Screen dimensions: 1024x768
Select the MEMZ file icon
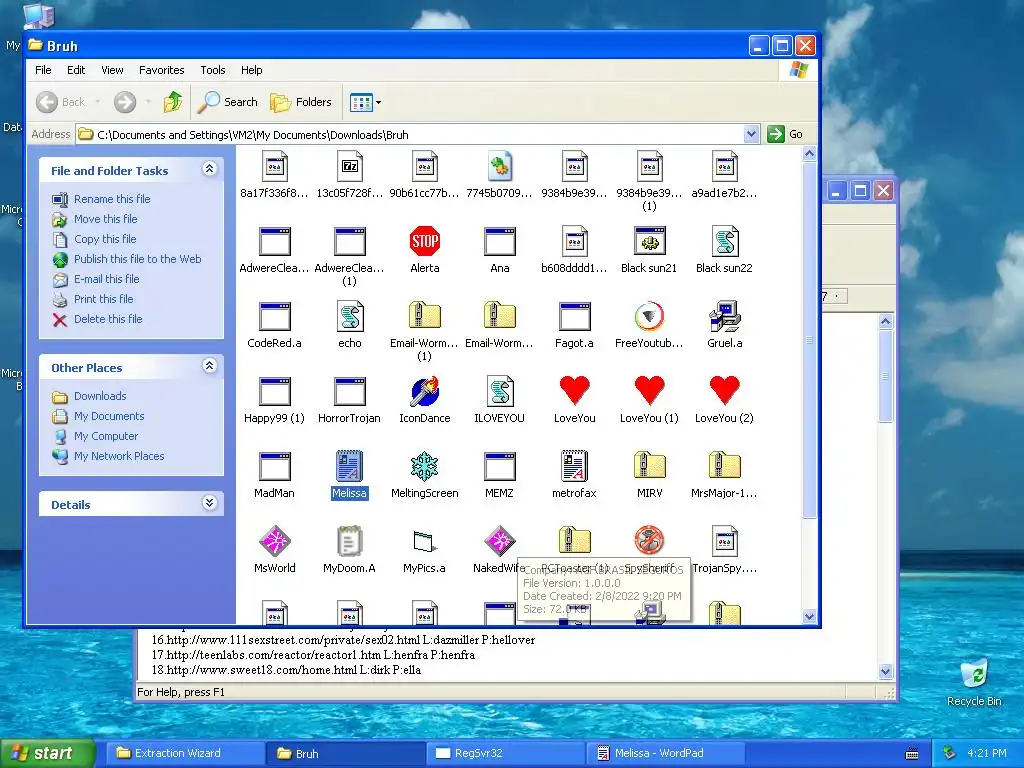500,468
